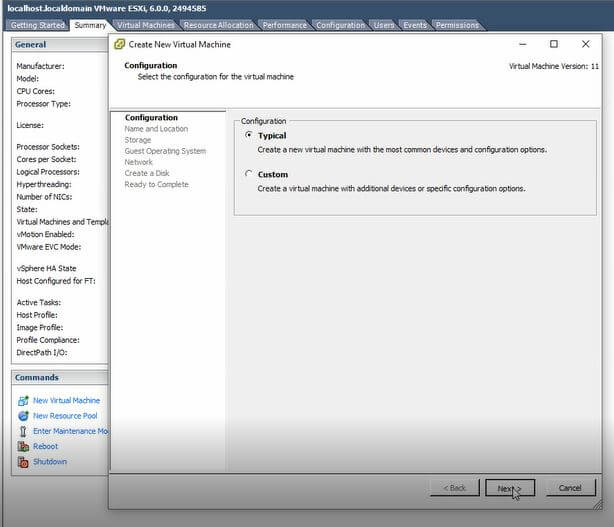Click the Hyperthreading: label
614x527 pixels.
coord(44,184)
